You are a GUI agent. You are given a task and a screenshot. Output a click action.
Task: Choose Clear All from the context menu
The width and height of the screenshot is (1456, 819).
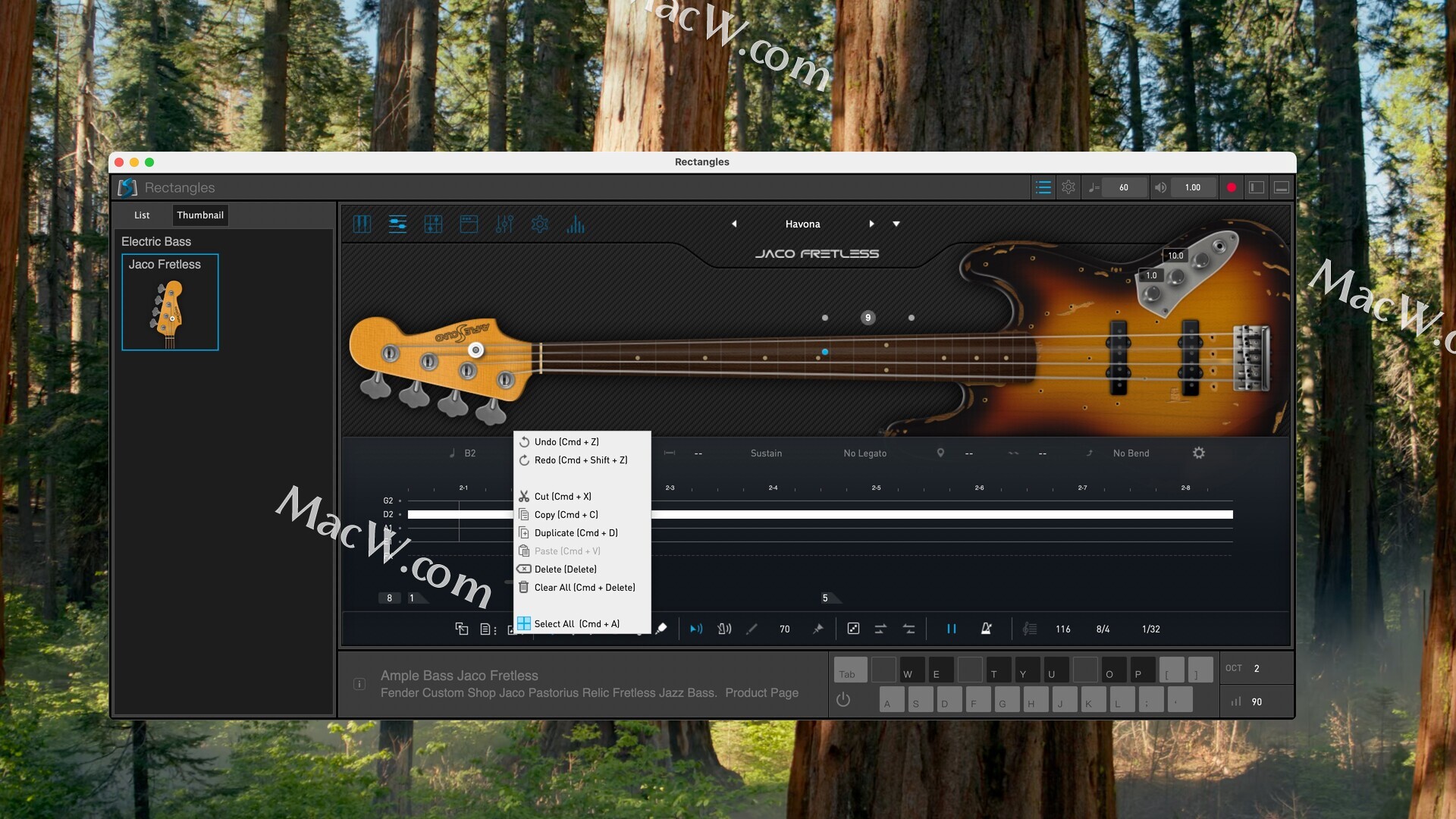582,588
